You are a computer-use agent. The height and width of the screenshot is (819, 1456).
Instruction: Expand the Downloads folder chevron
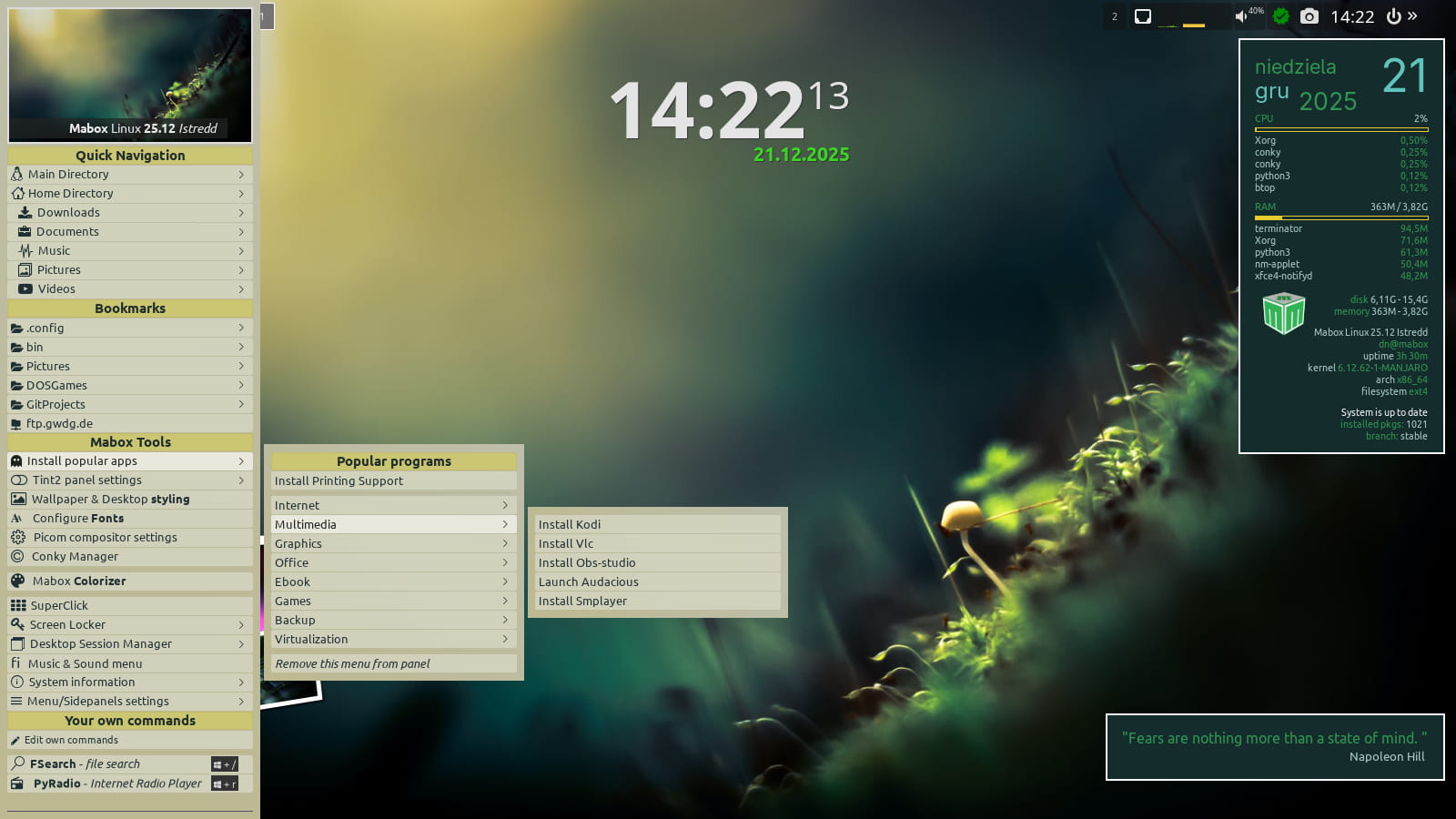(241, 213)
